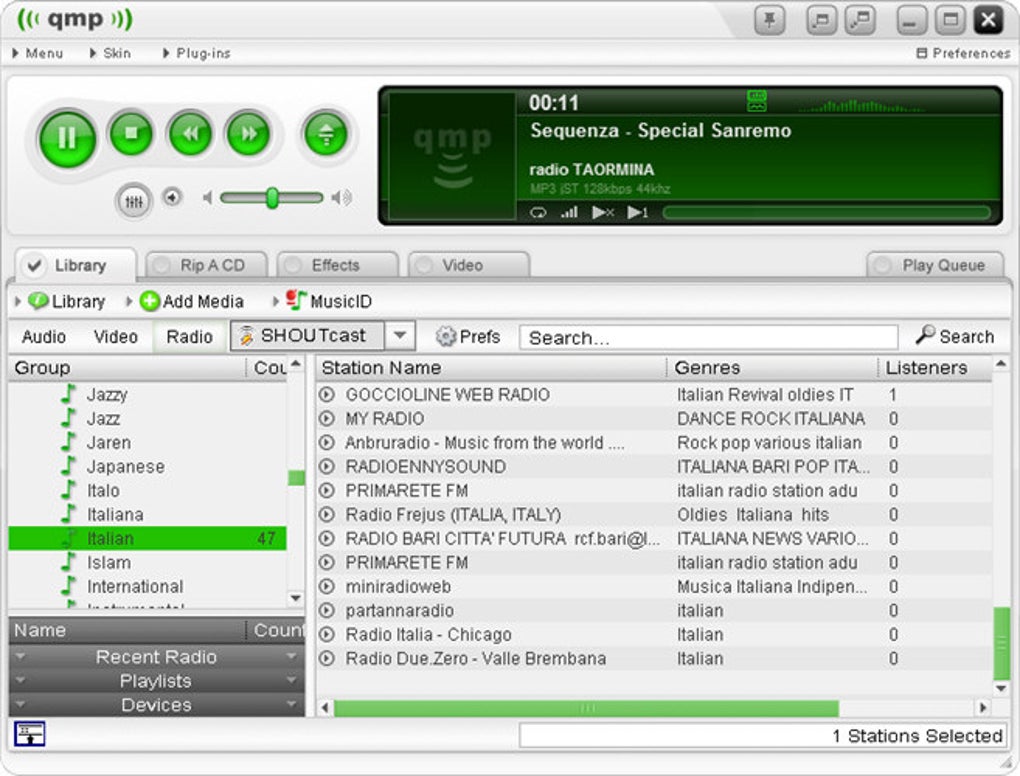Click the pin always-on-top button

pos(770,20)
